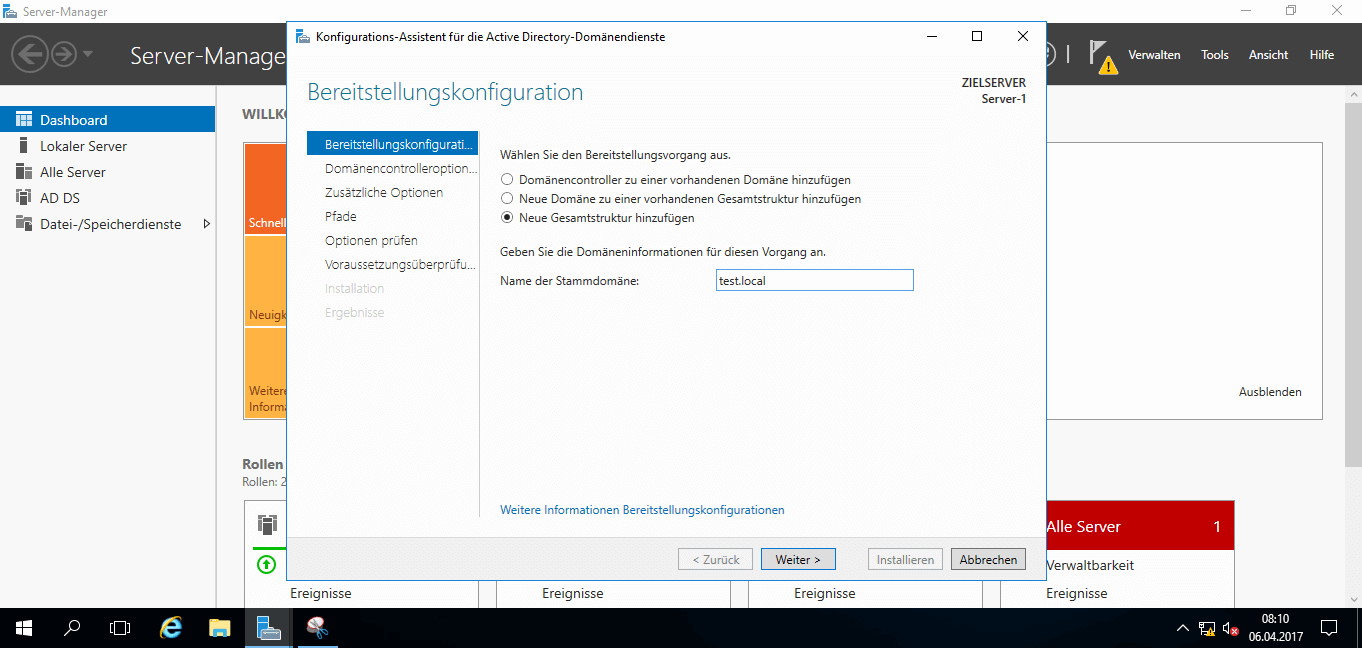Open the Action Center notification icon
This screenshot has width=1362, height=648.
tap(1329, 628)
